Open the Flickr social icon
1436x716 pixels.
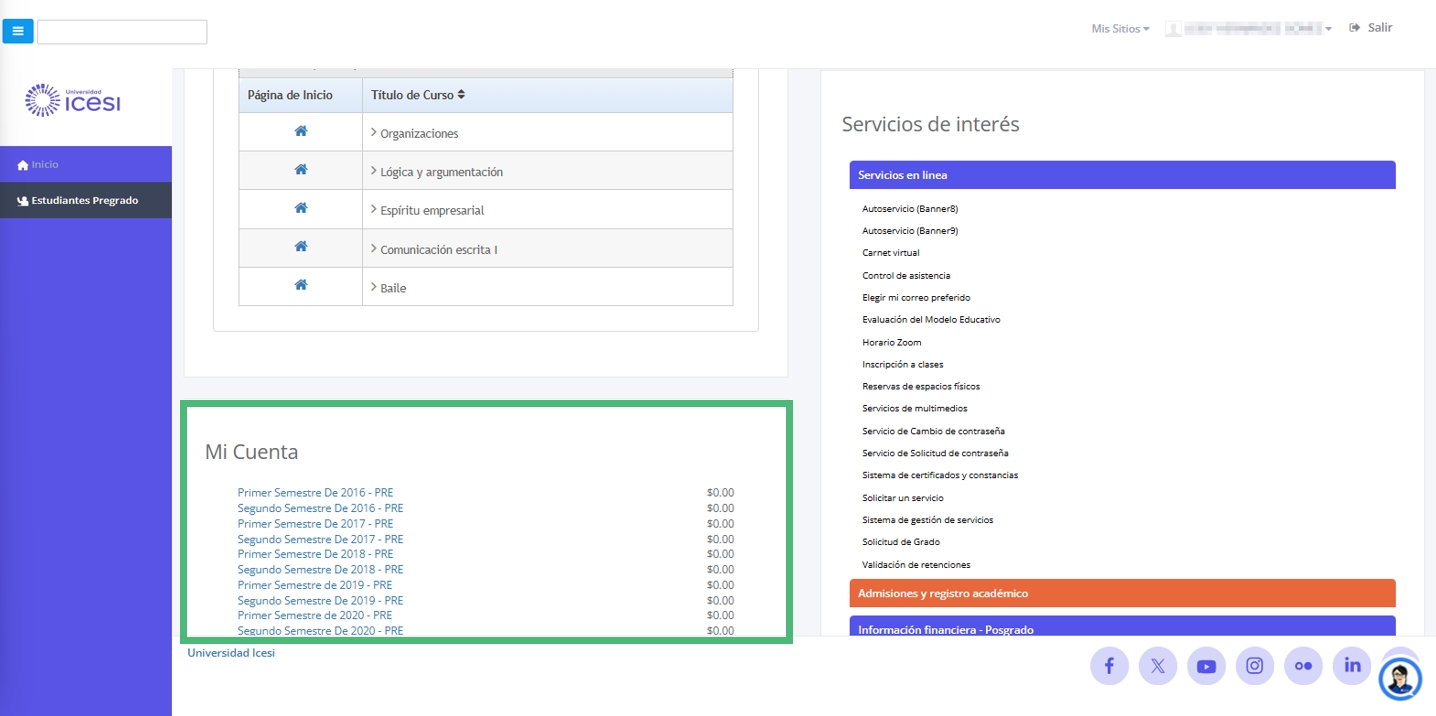(1303, 666)
